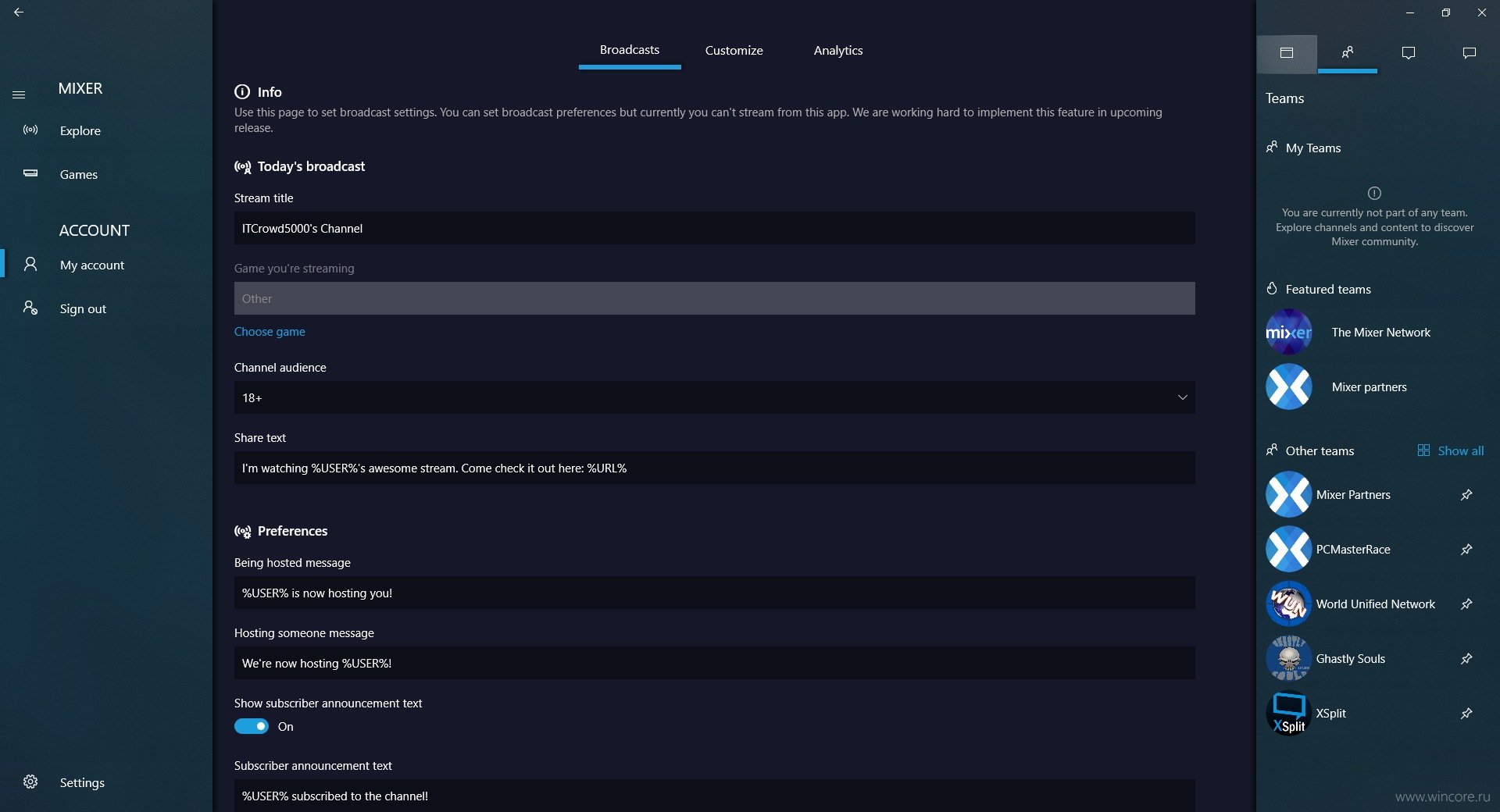This screenshot has height=812, width=1500.
Task: Click the XSplit team name
Action: tap(1330, 713)
